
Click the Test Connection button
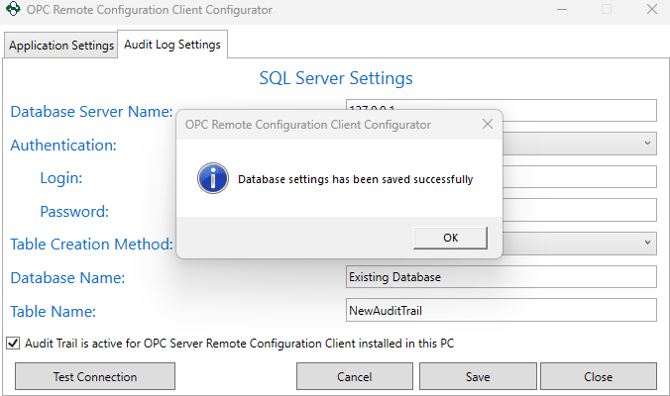[95, 376]
